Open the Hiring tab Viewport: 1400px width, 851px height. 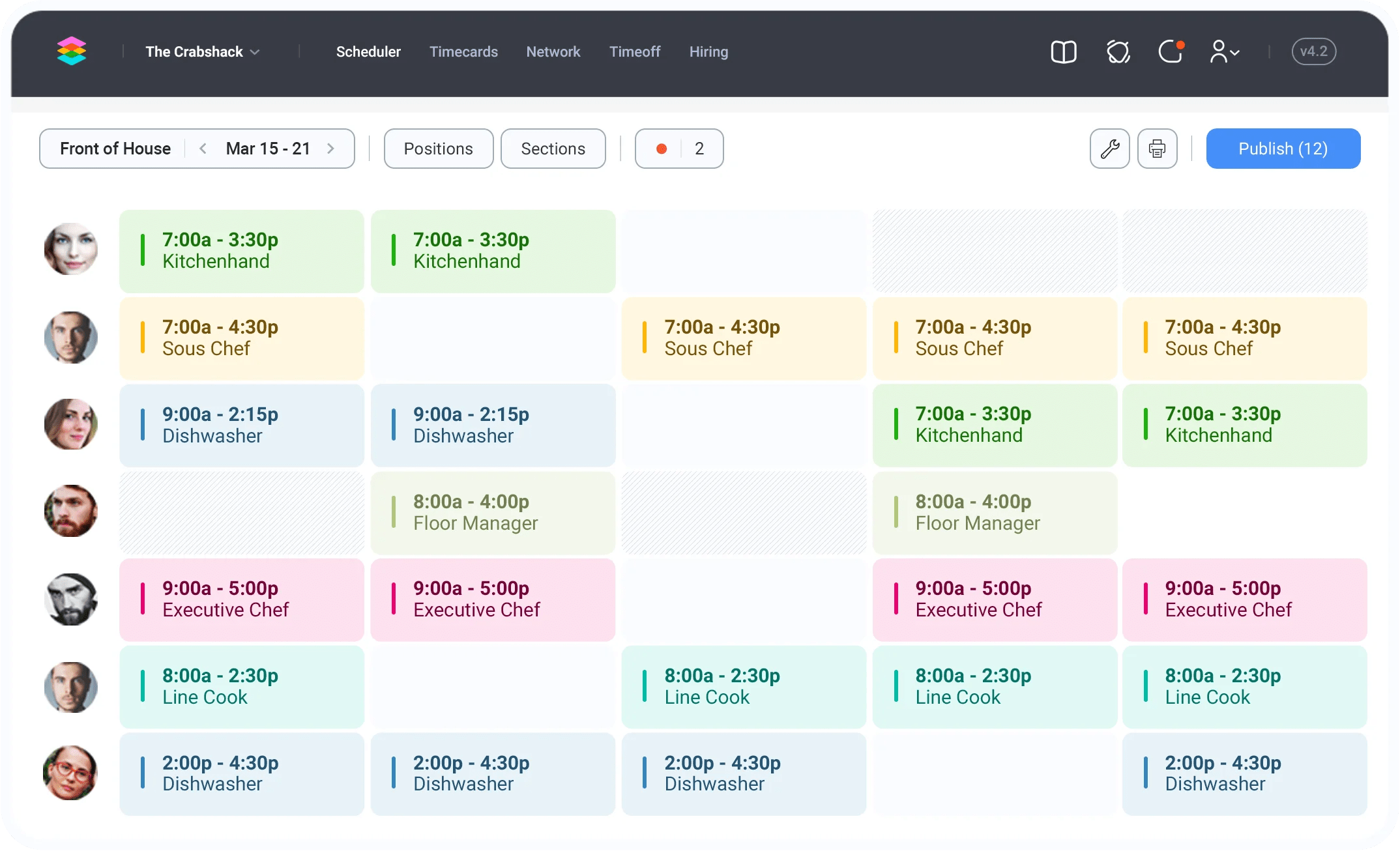click(x=708, y=51)
